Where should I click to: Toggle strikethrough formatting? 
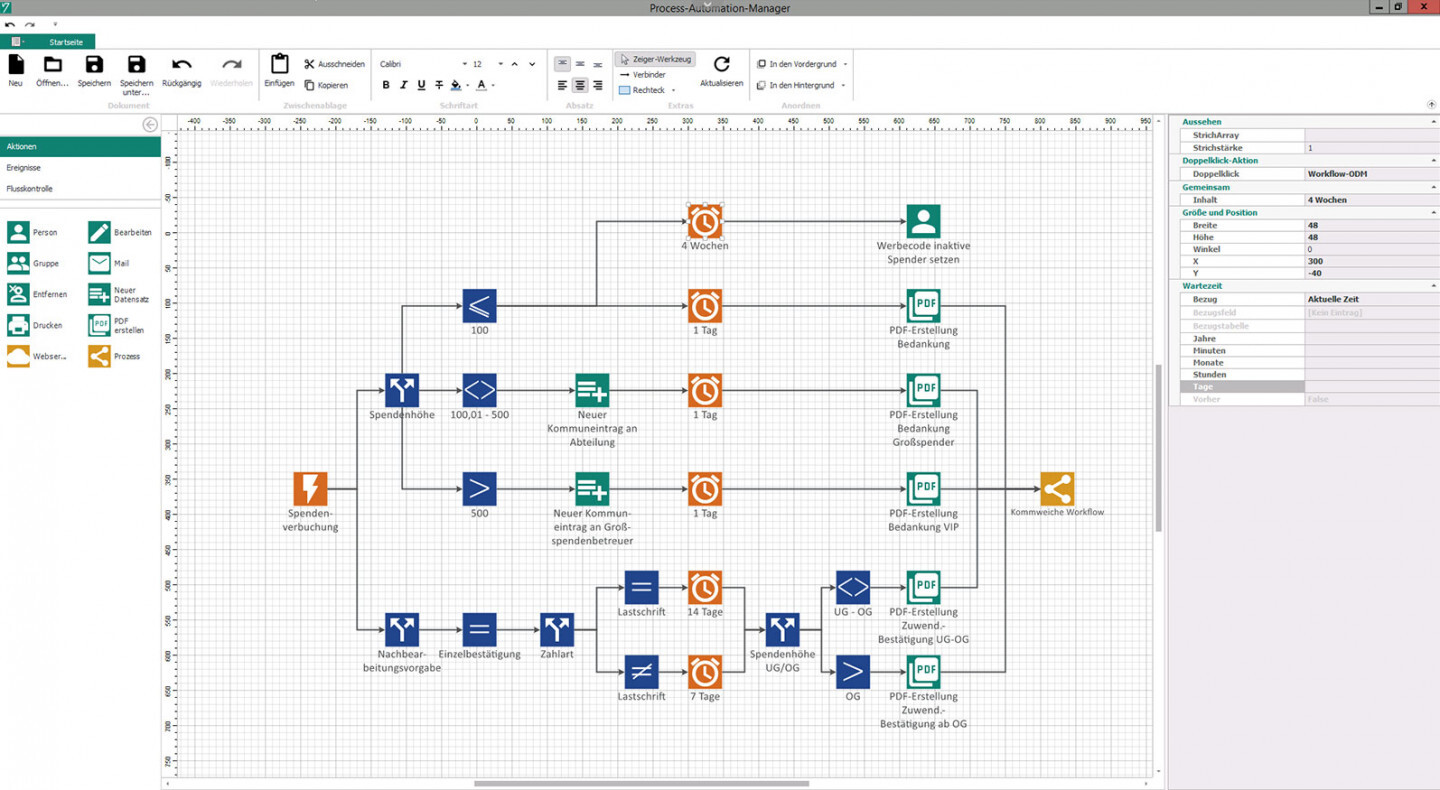(x=439, y=85)
